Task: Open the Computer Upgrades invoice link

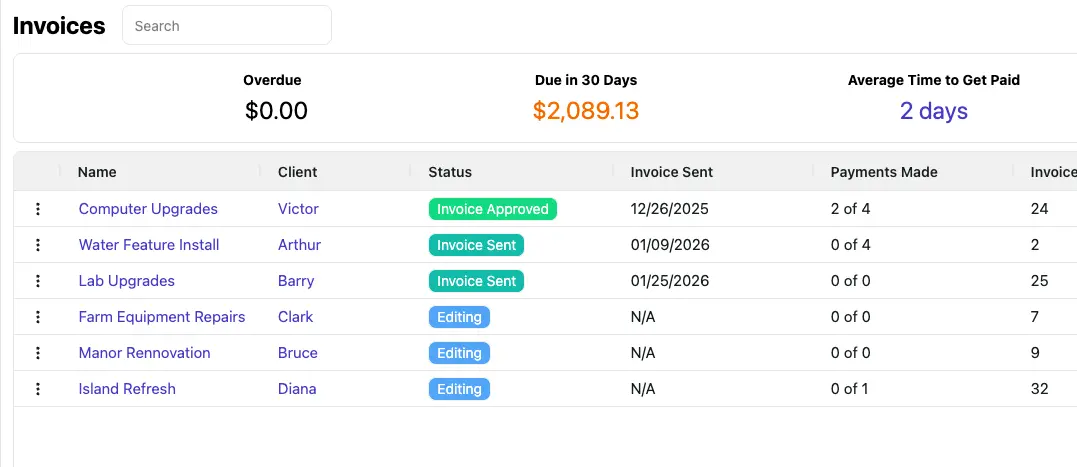Action: pos(148,209)
